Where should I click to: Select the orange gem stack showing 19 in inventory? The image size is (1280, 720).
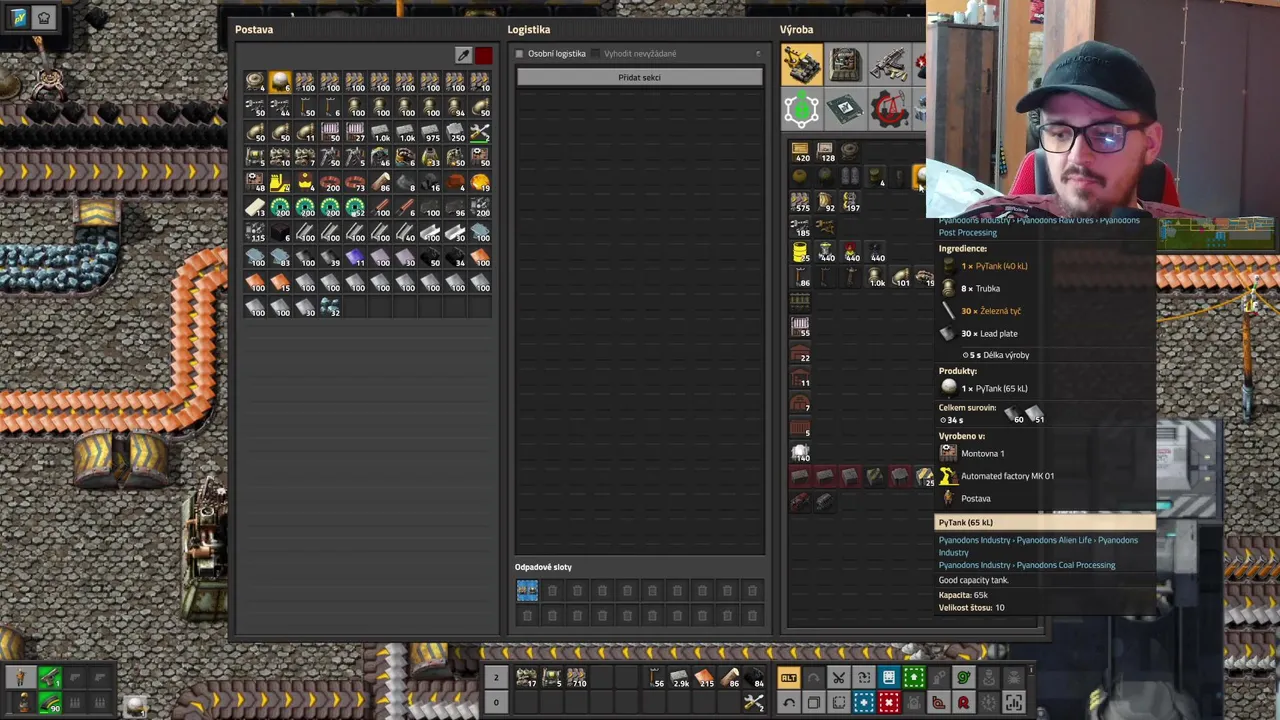click(x=480, y=182)
